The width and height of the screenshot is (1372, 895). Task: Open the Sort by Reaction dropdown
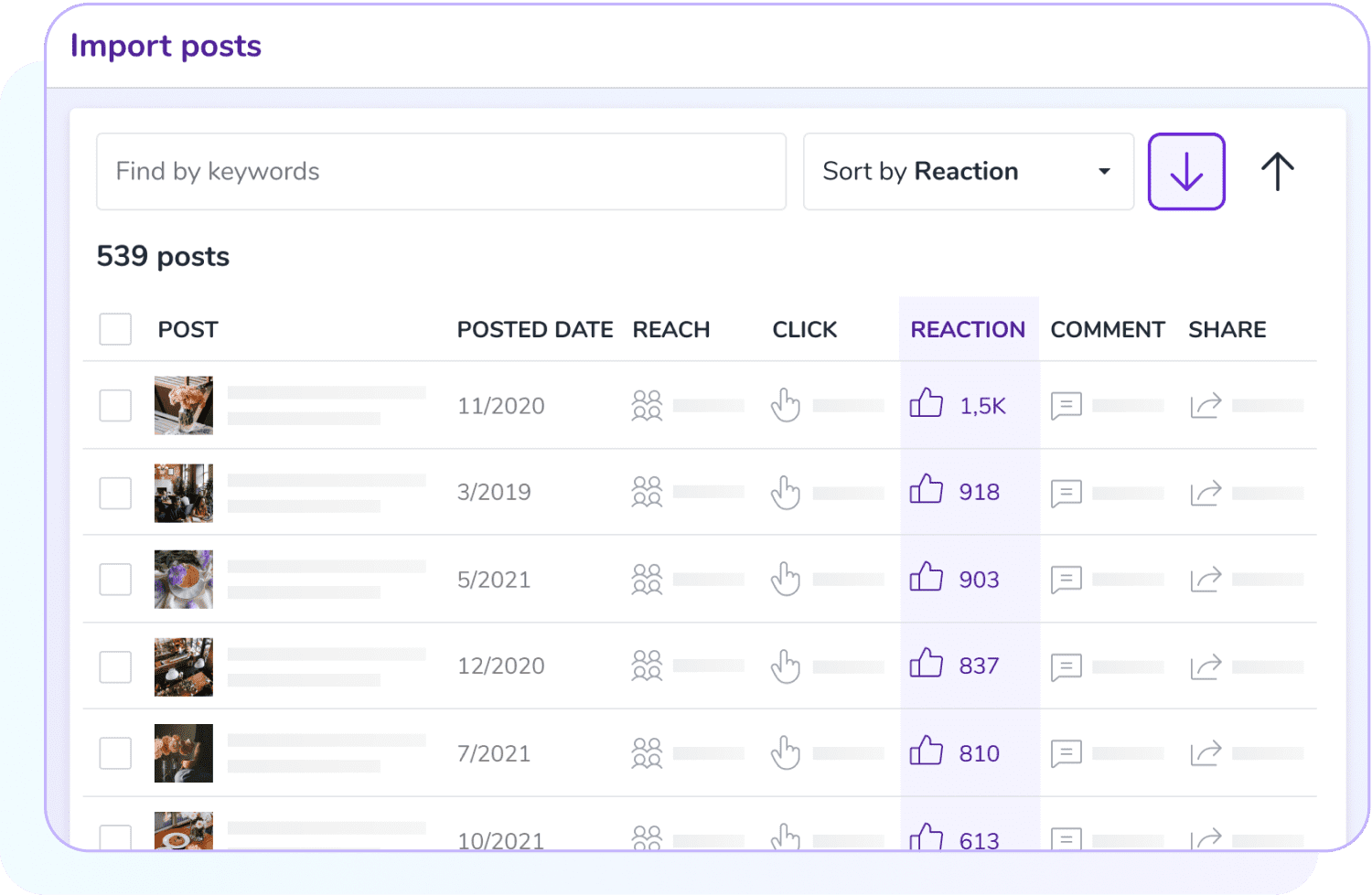coord(969,172)
